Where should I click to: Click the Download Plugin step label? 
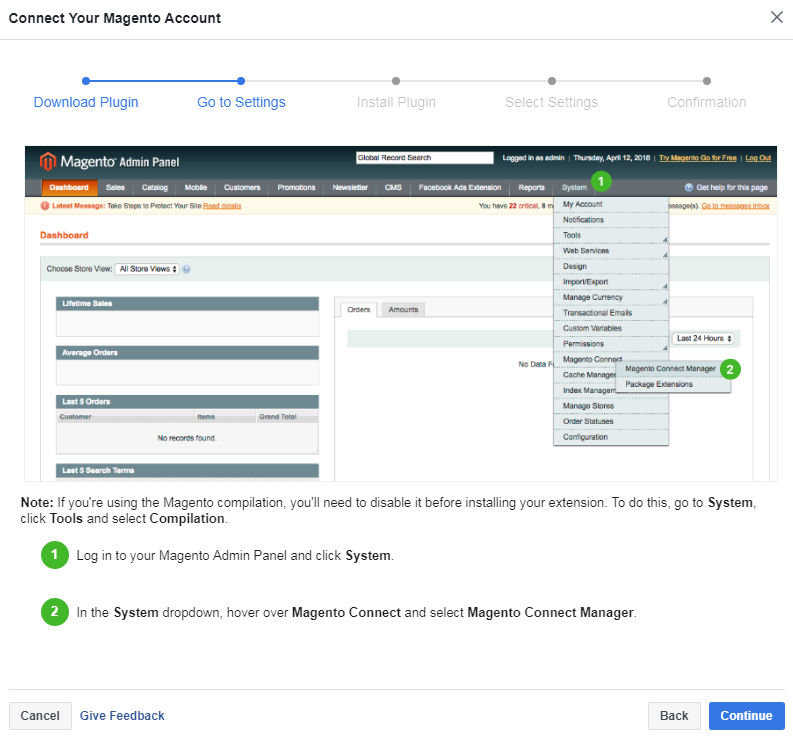point(86,102)
